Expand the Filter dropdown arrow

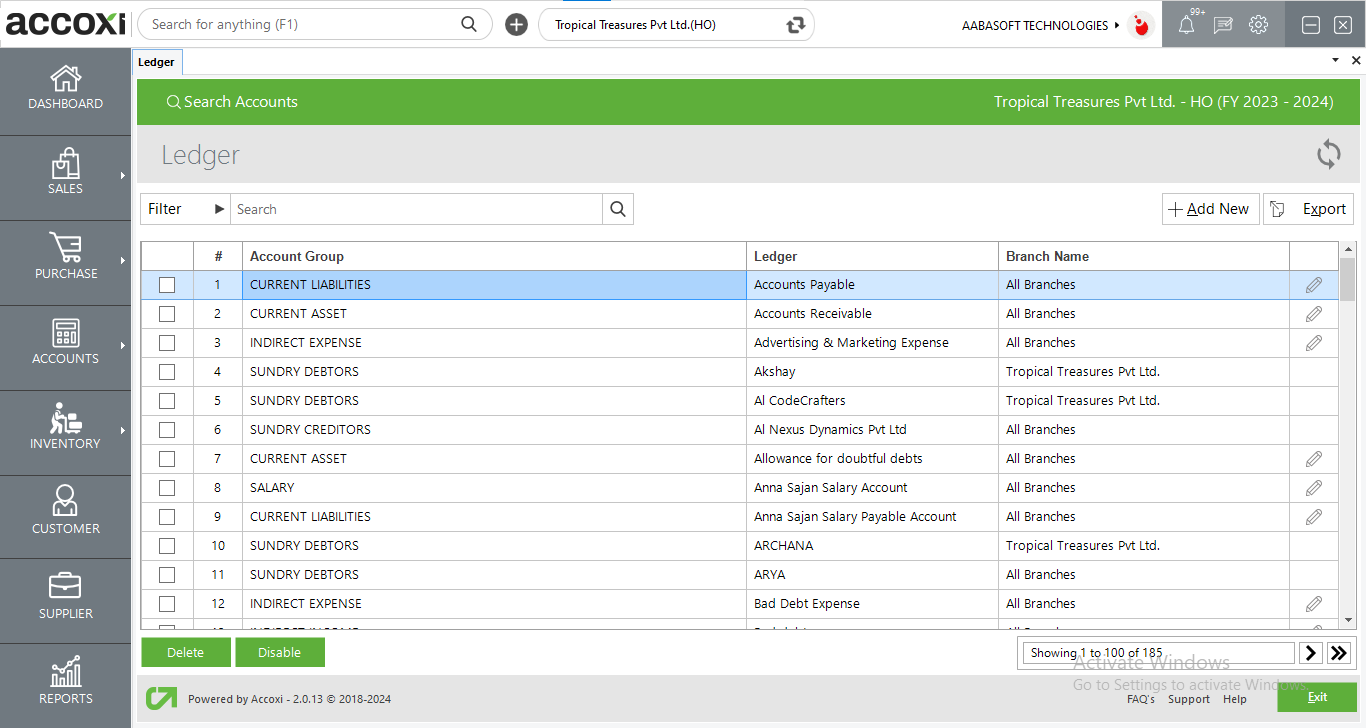tap(219, 209)
